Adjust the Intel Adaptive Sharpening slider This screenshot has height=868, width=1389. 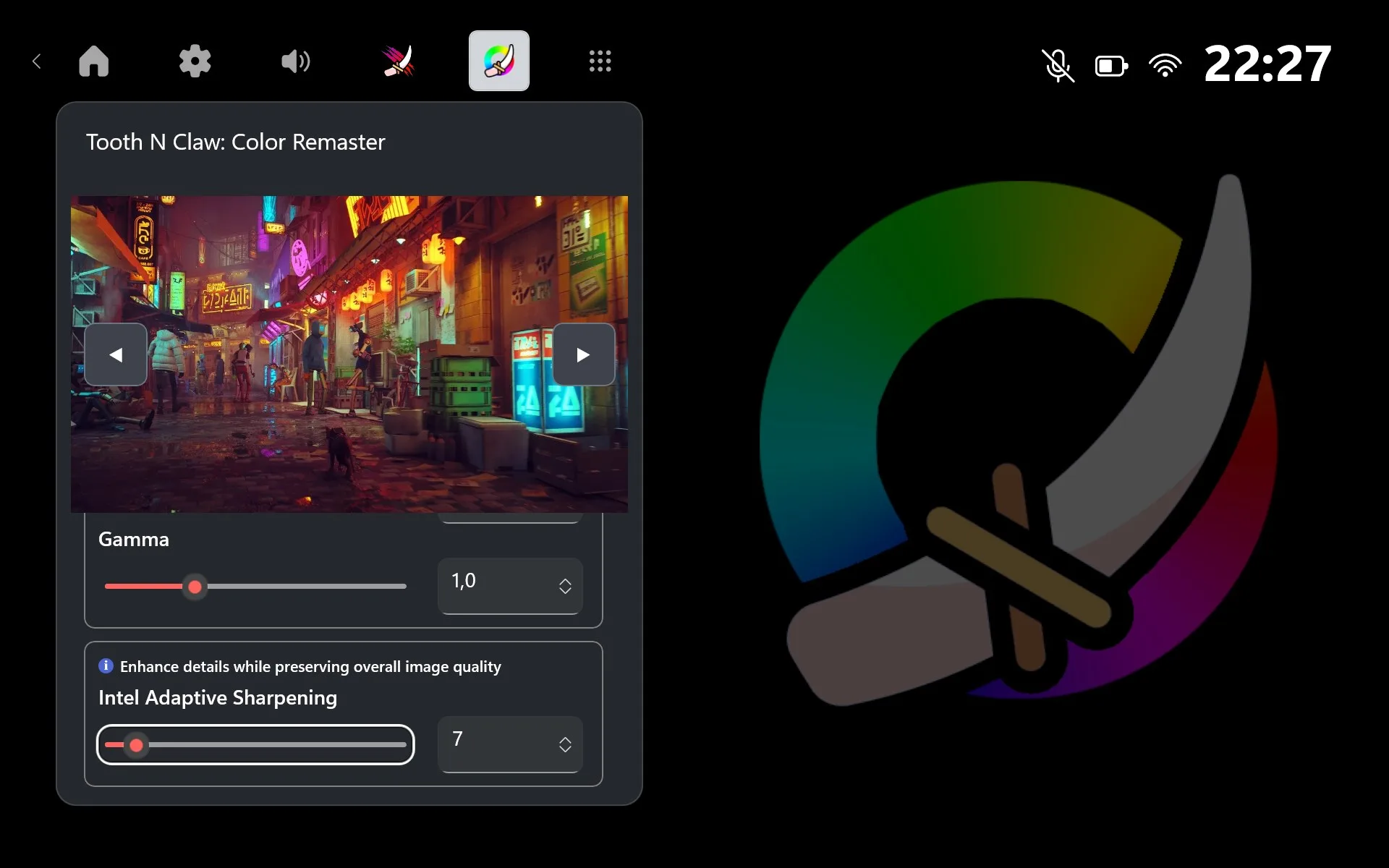(255, 744)
